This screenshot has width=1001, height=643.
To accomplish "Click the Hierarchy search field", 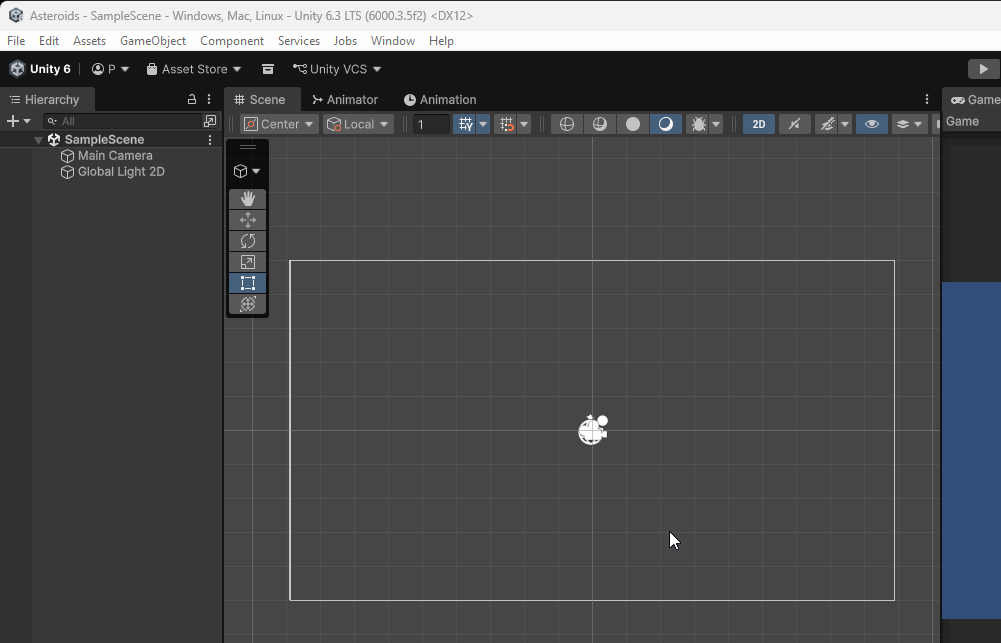I will [x=123, y=121].
